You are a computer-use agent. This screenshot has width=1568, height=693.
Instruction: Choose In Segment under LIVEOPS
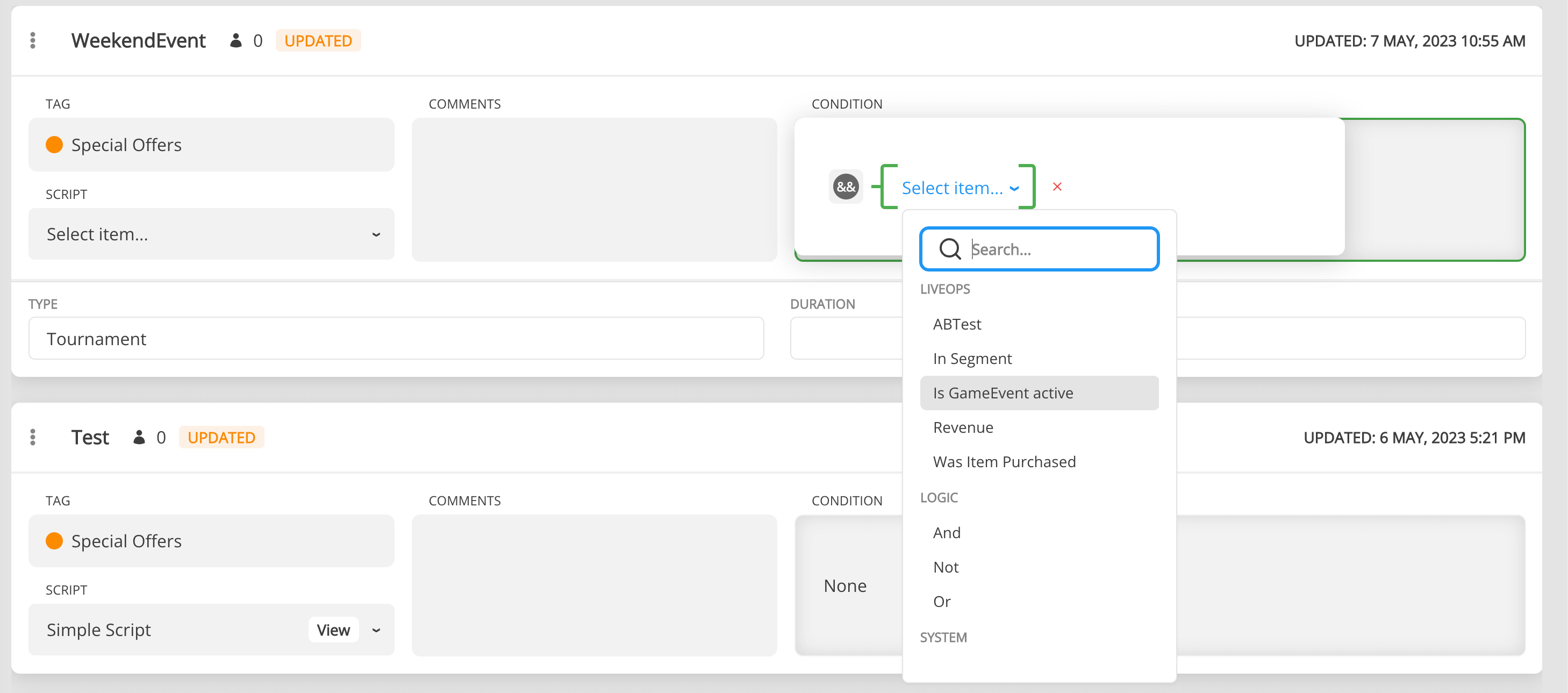(972, 358)
